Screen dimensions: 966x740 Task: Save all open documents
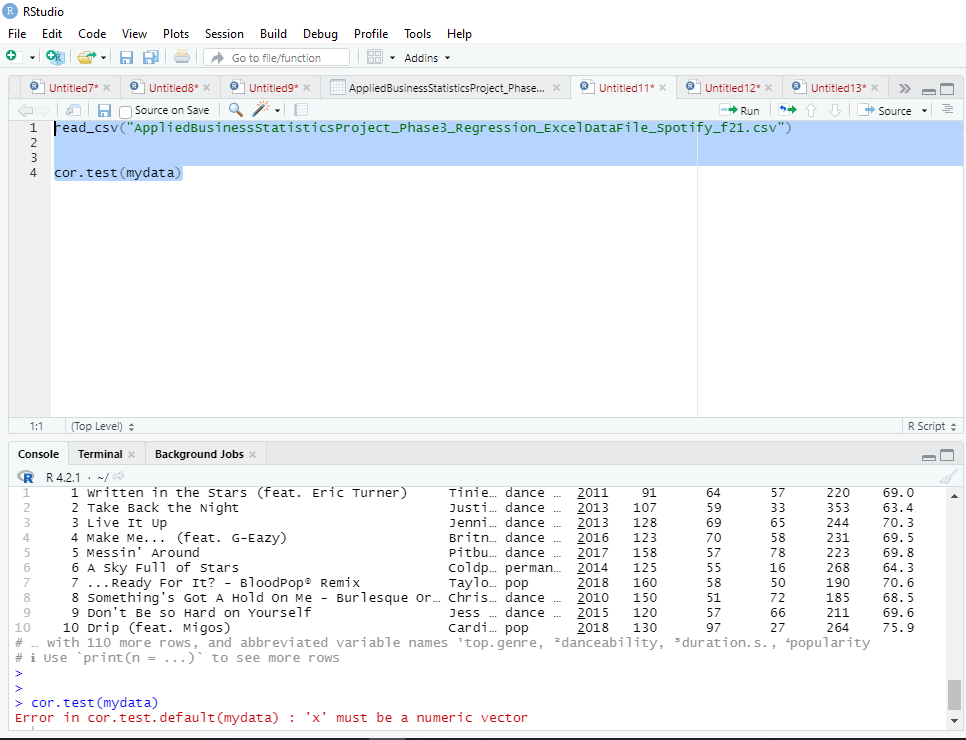click(150, 58)
